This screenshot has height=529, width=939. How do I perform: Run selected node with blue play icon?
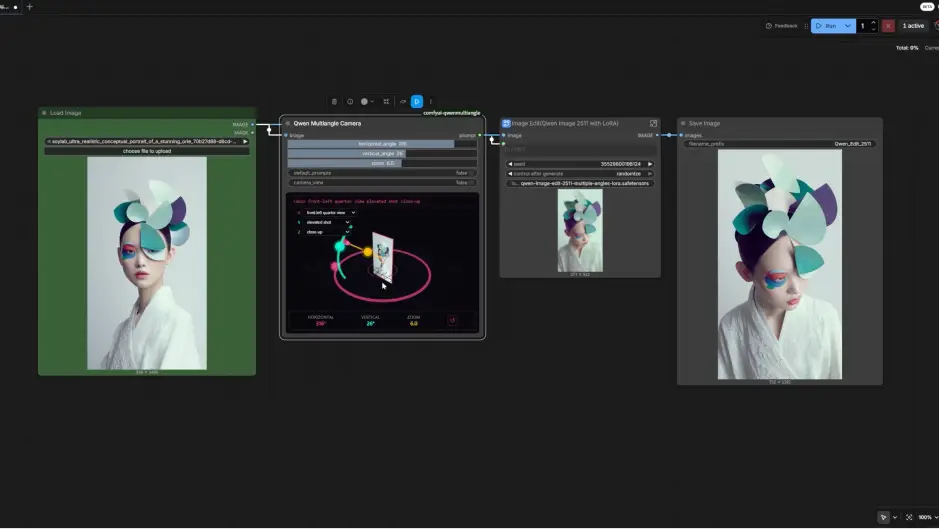tap(417, 102)
